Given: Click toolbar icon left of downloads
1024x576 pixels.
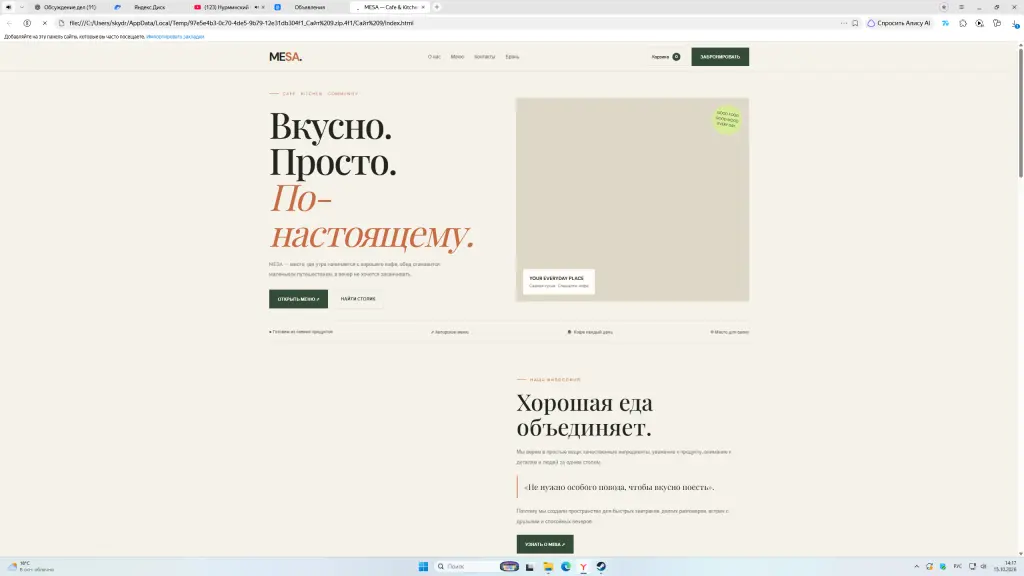Looking at the screenshot, I should pyautogui.click(x=997, y=23).
